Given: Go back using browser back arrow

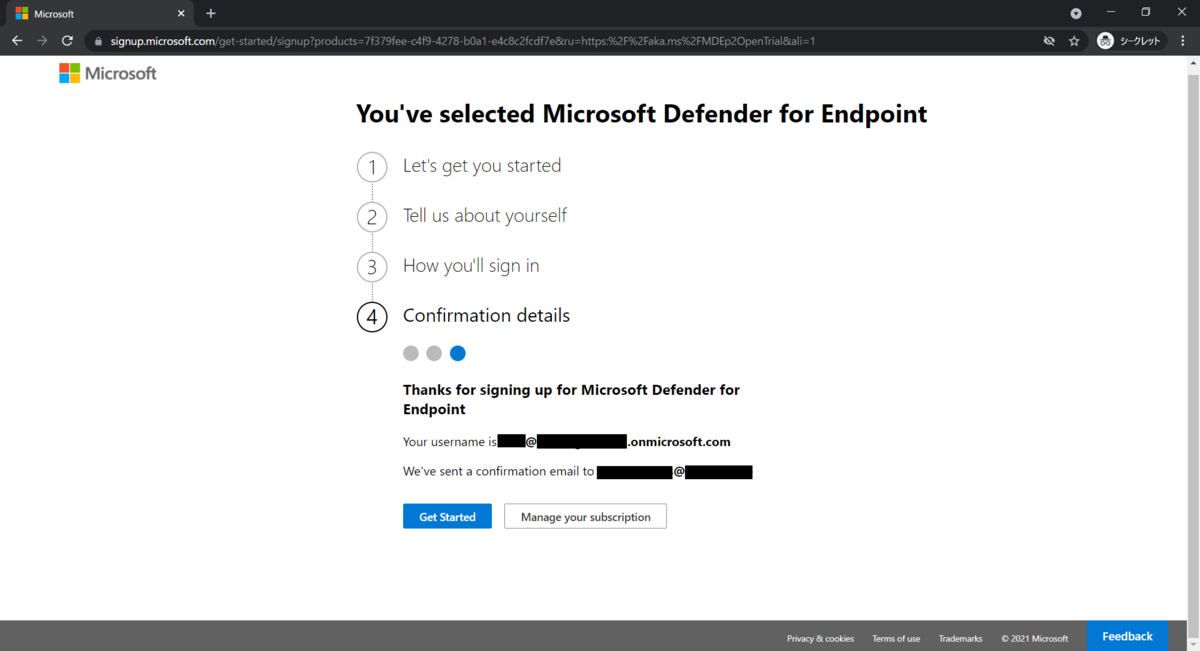Looking at the screenshot, I should tap(17, 41).
